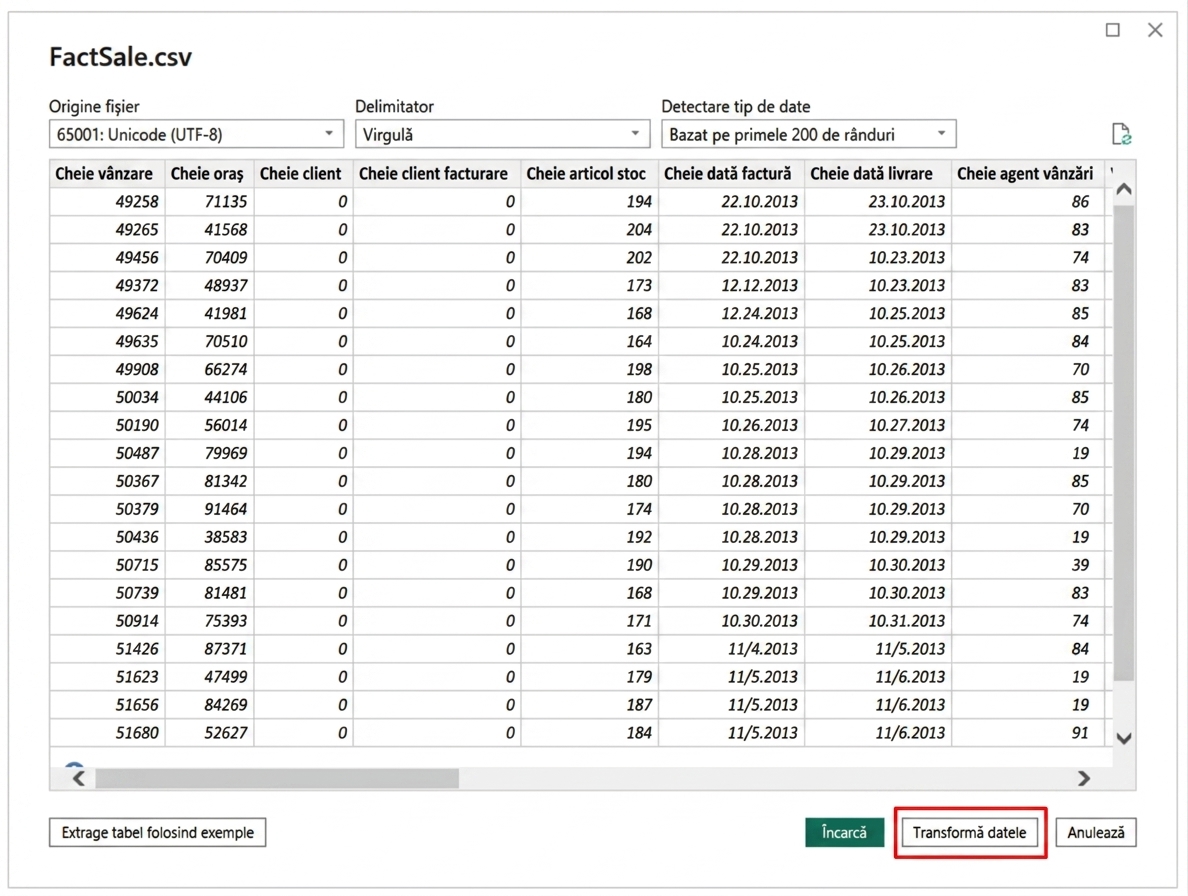1188x896 pixels.
Task: Expand the Delimitator Virgulă dropdown
Action: 502,134
